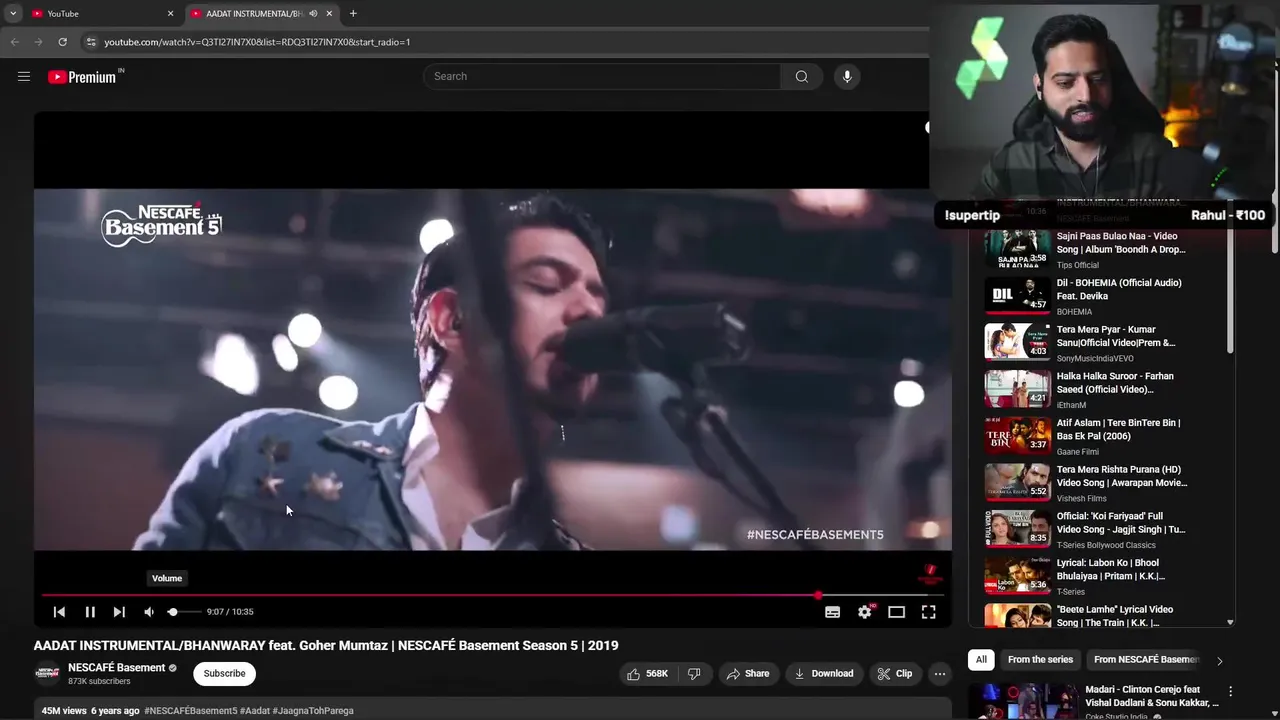
Task: Close the YouTube browser tab
Action: coord(170,14)
